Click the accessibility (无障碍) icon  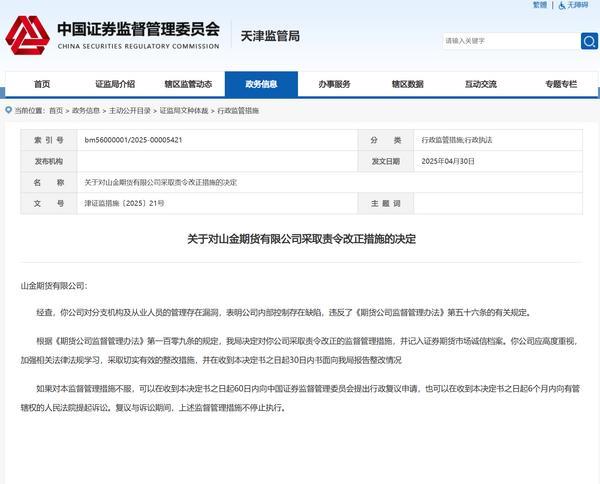(x=571, y=6)
